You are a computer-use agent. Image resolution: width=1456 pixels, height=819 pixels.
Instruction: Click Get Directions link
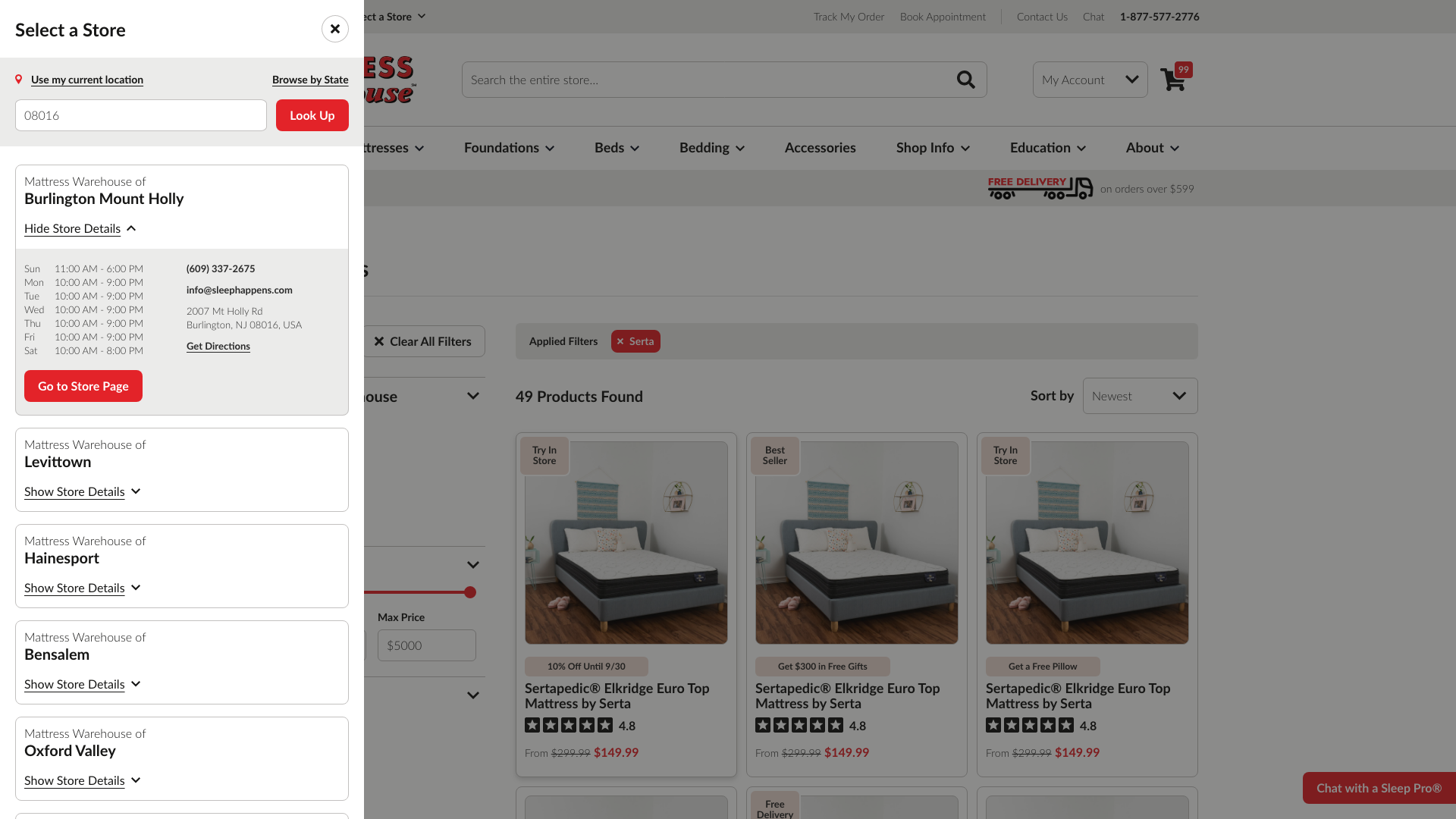click(x=218, y=346)
